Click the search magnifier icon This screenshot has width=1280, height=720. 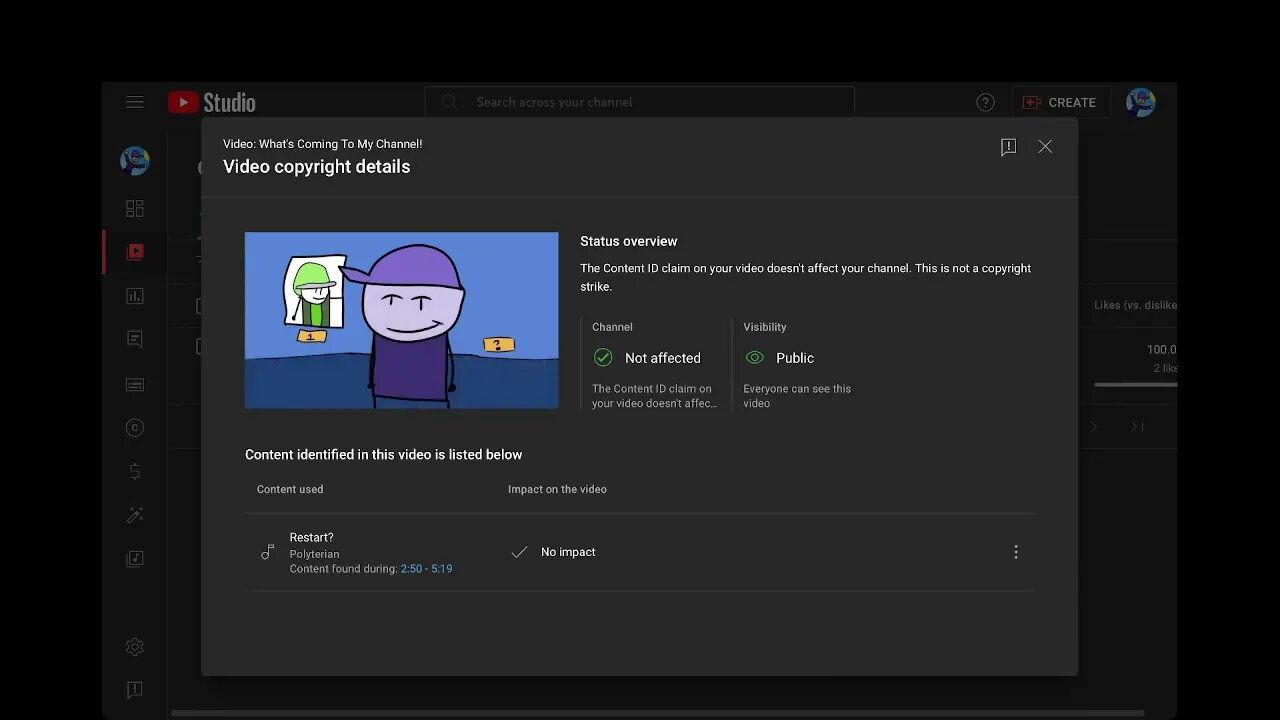pos(450,102)
